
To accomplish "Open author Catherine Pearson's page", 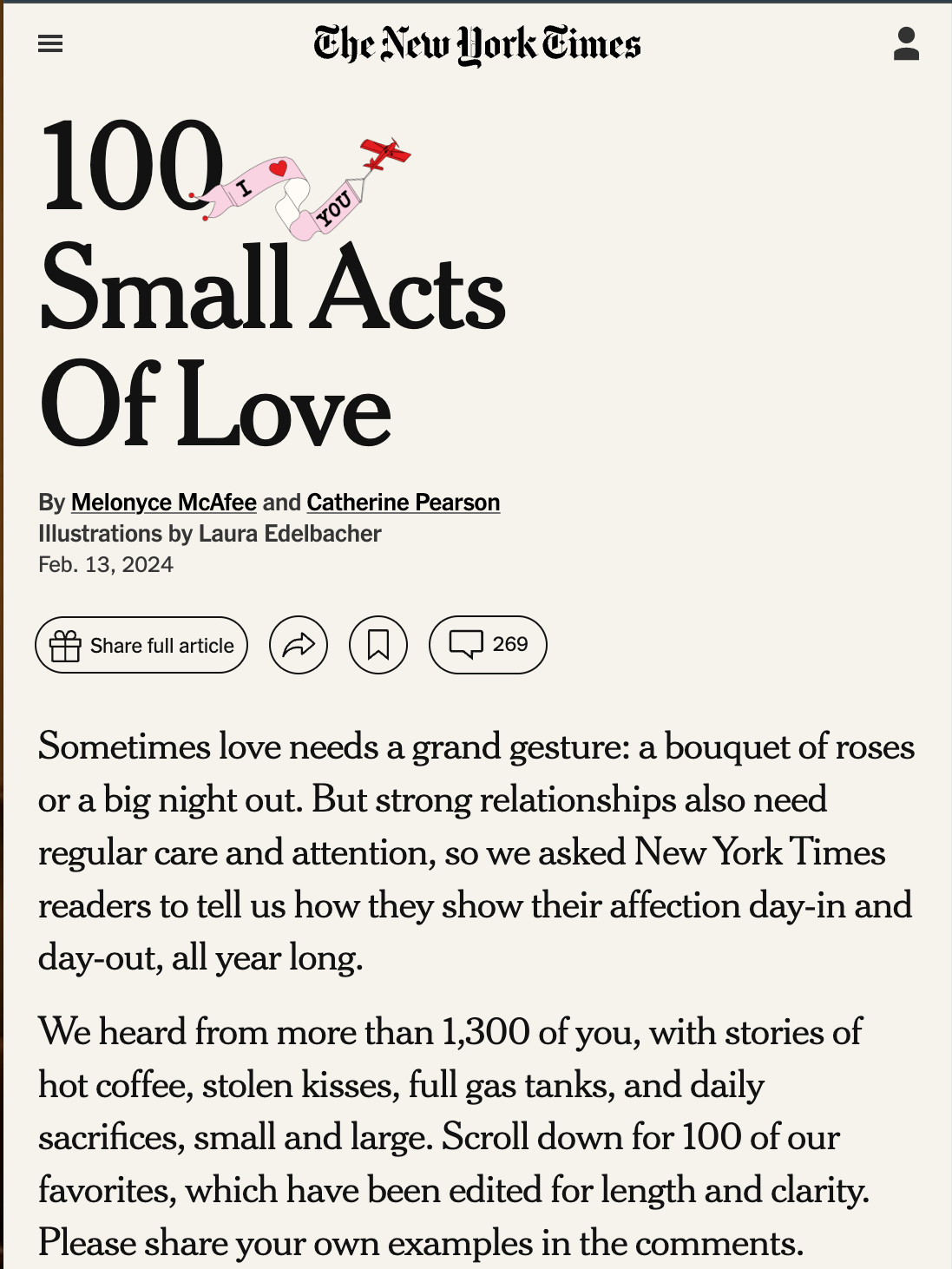I will 403,503.
